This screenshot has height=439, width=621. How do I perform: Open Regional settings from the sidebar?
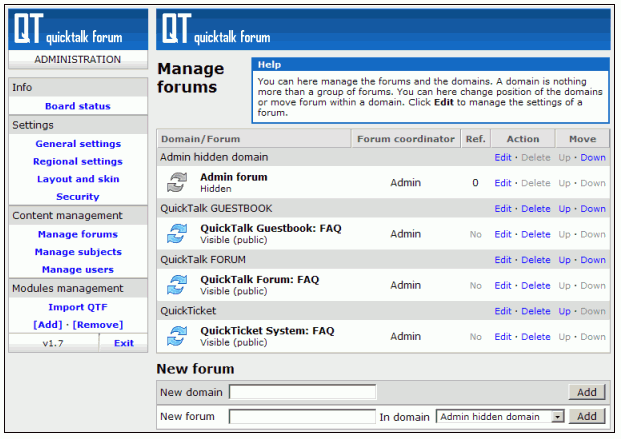coord(78,162)
